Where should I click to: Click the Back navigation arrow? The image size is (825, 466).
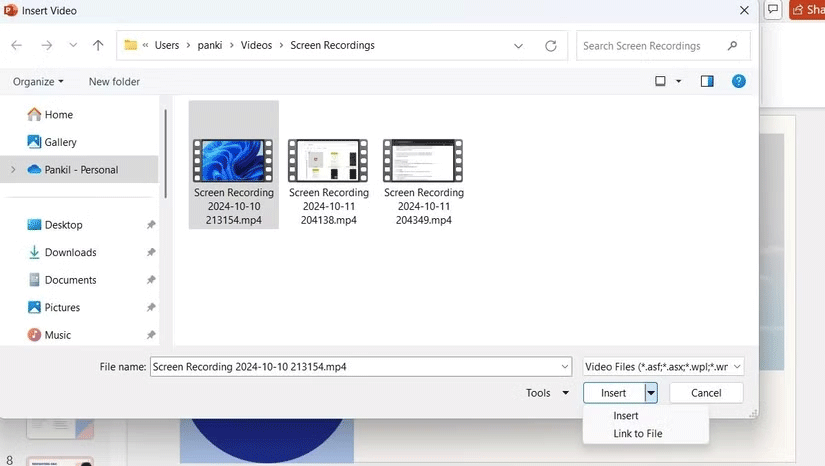point(17,45)
